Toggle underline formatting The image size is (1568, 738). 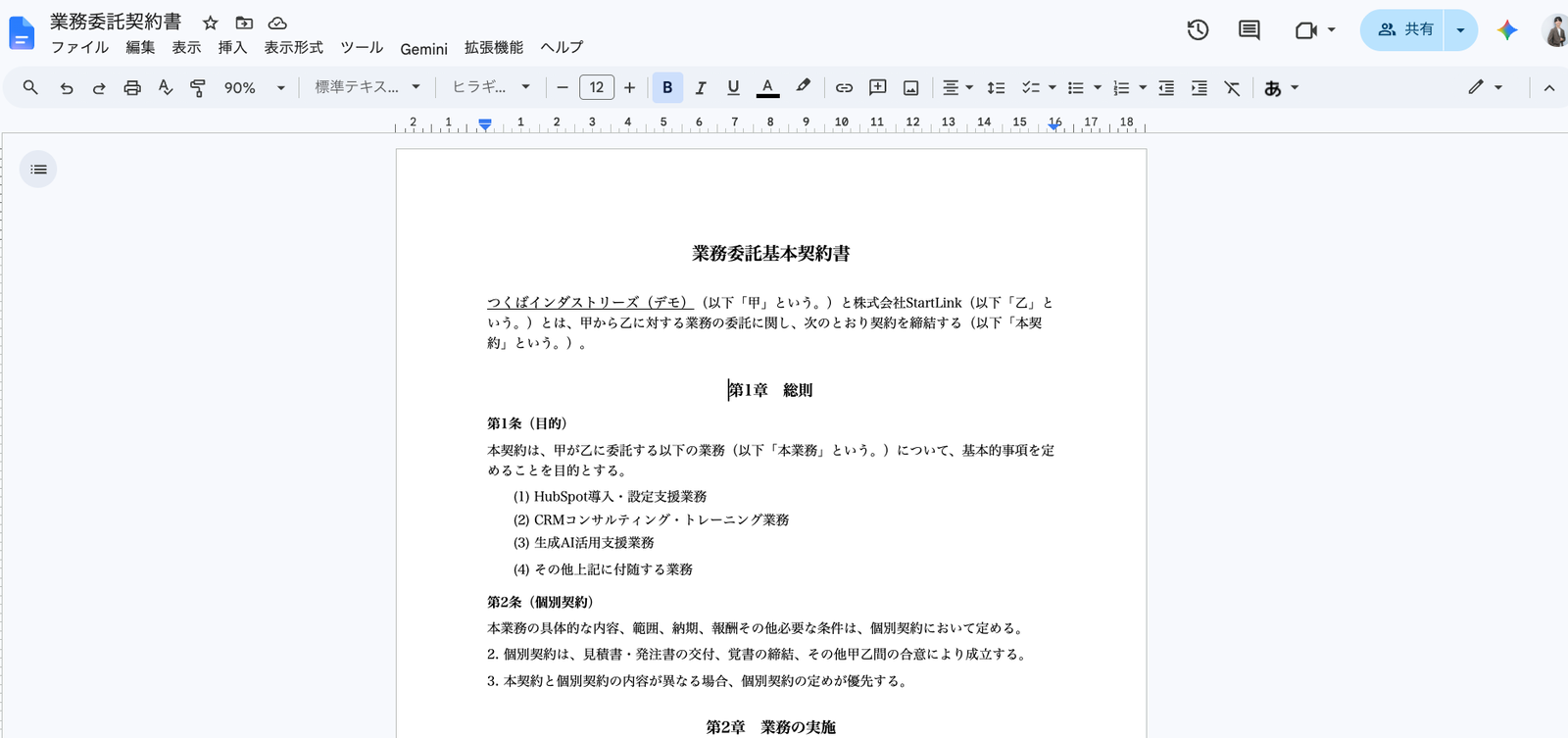[x=733, y=87]
